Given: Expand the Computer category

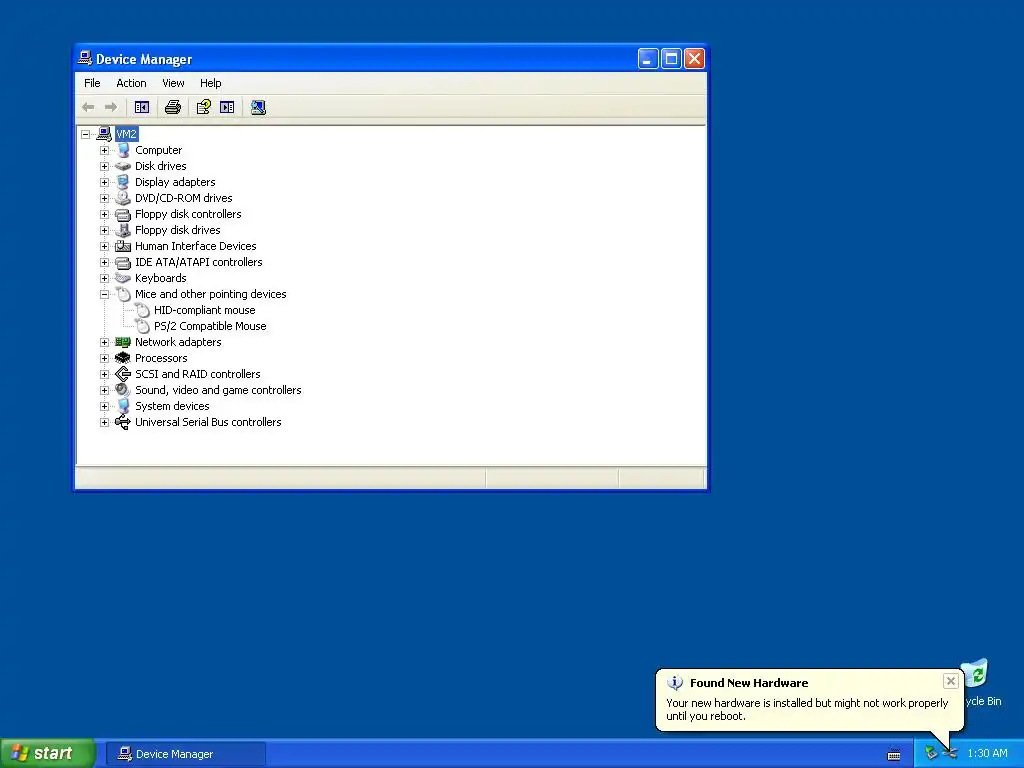Looking at the screenshot, I should 104,150.
